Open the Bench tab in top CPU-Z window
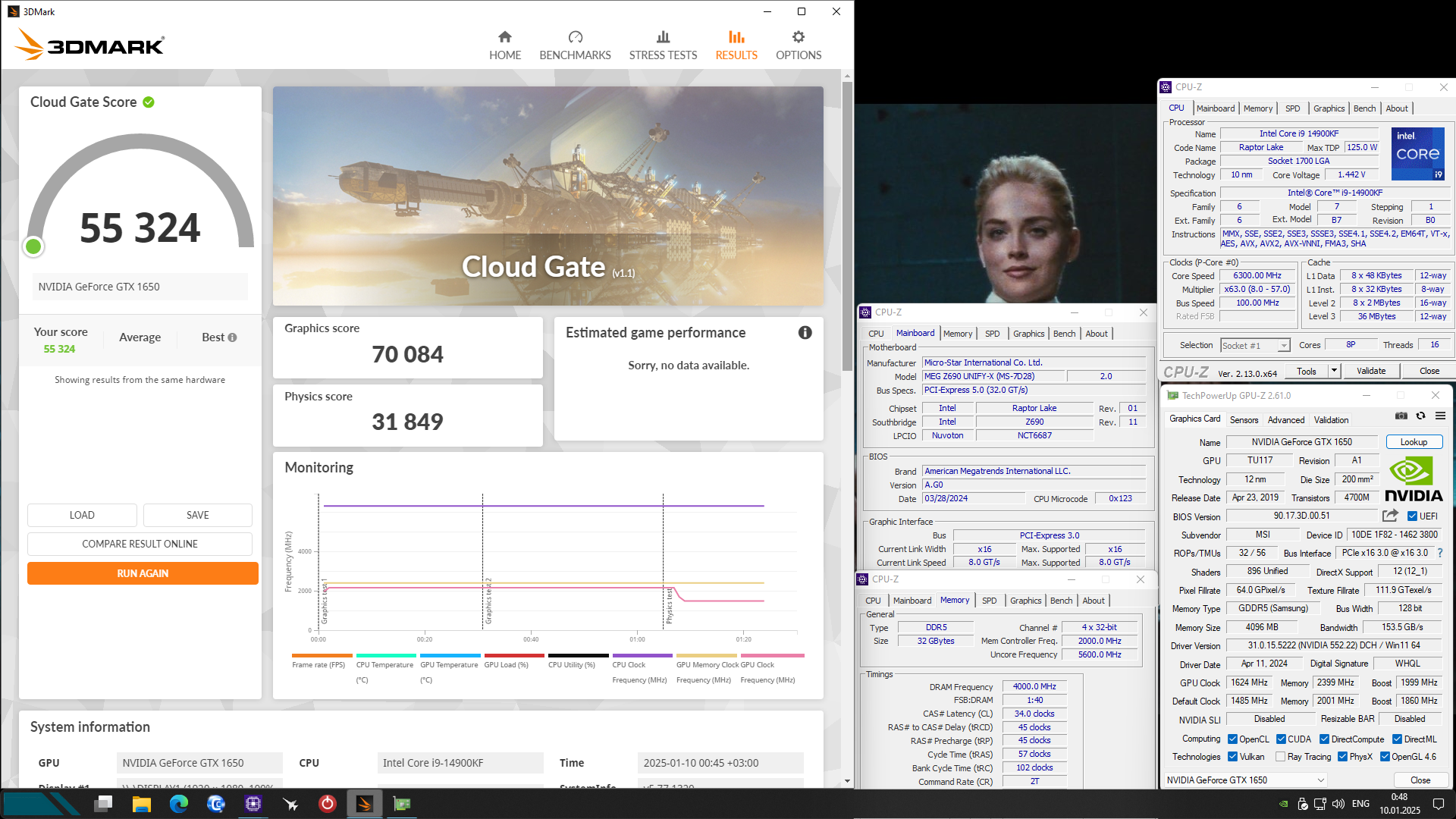Viewport: 1456px width, 819px height. pyautogui.click(x=1364, y=108)
